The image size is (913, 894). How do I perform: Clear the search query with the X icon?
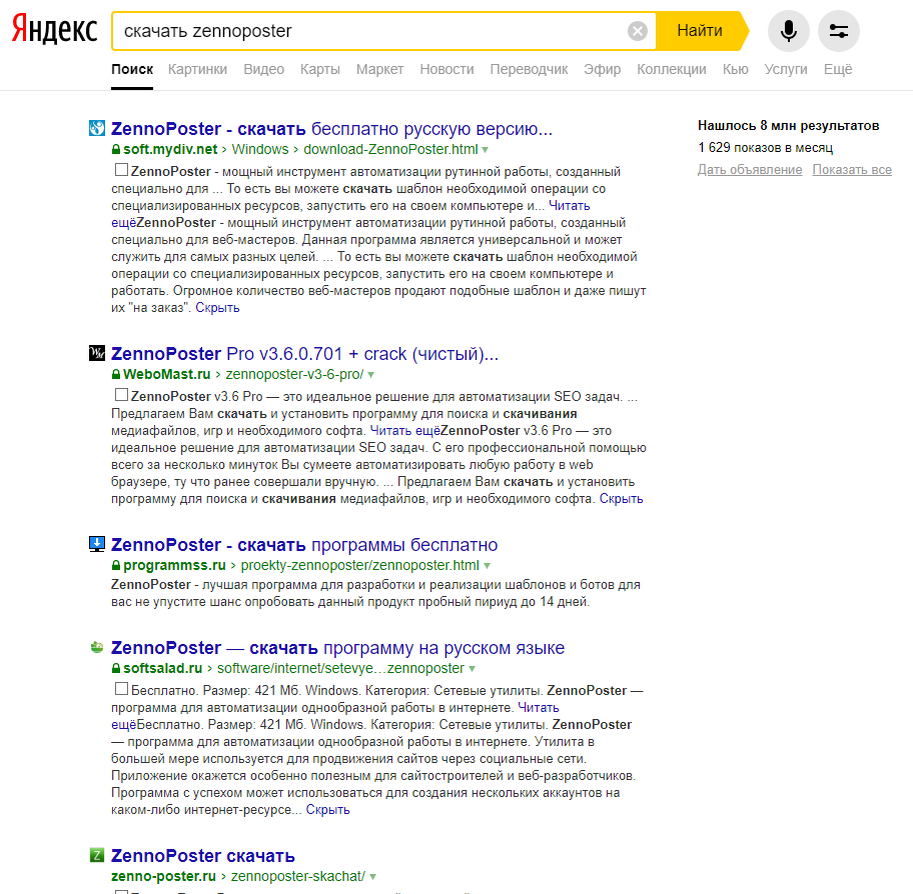638,30
